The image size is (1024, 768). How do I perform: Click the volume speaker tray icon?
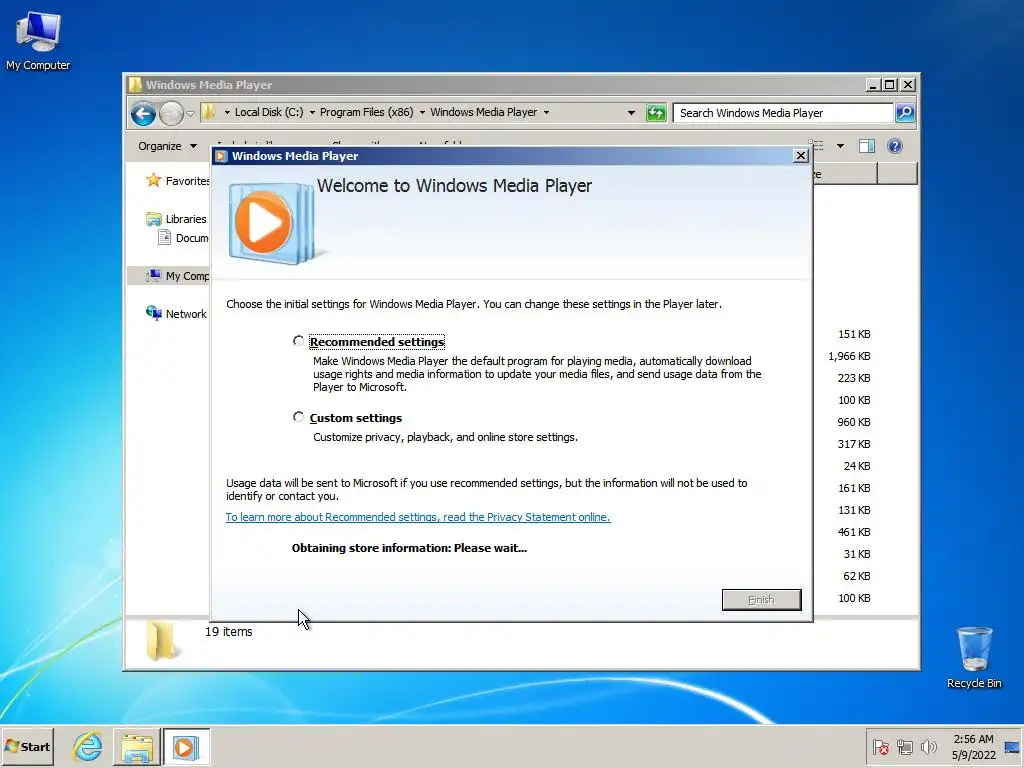[x=928, y=747]
